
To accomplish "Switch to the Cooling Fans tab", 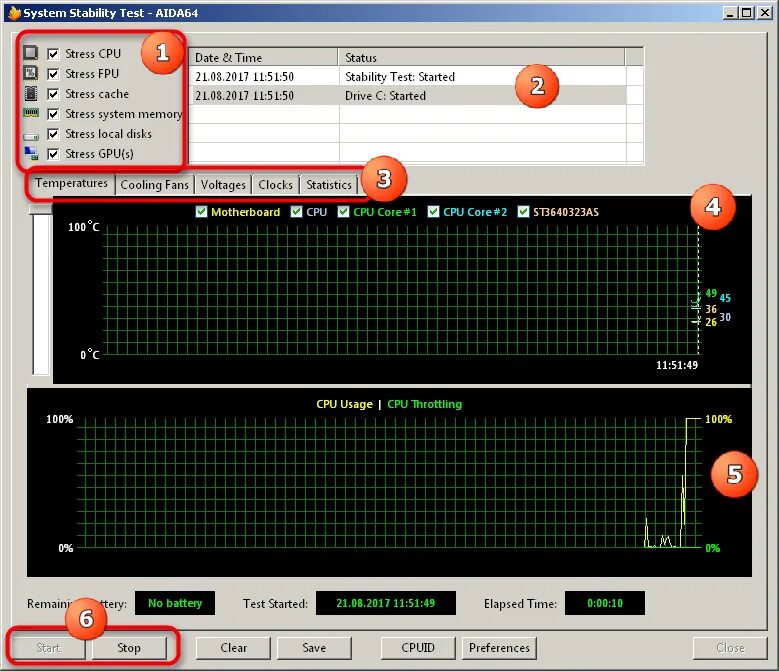I will (155, 185).
